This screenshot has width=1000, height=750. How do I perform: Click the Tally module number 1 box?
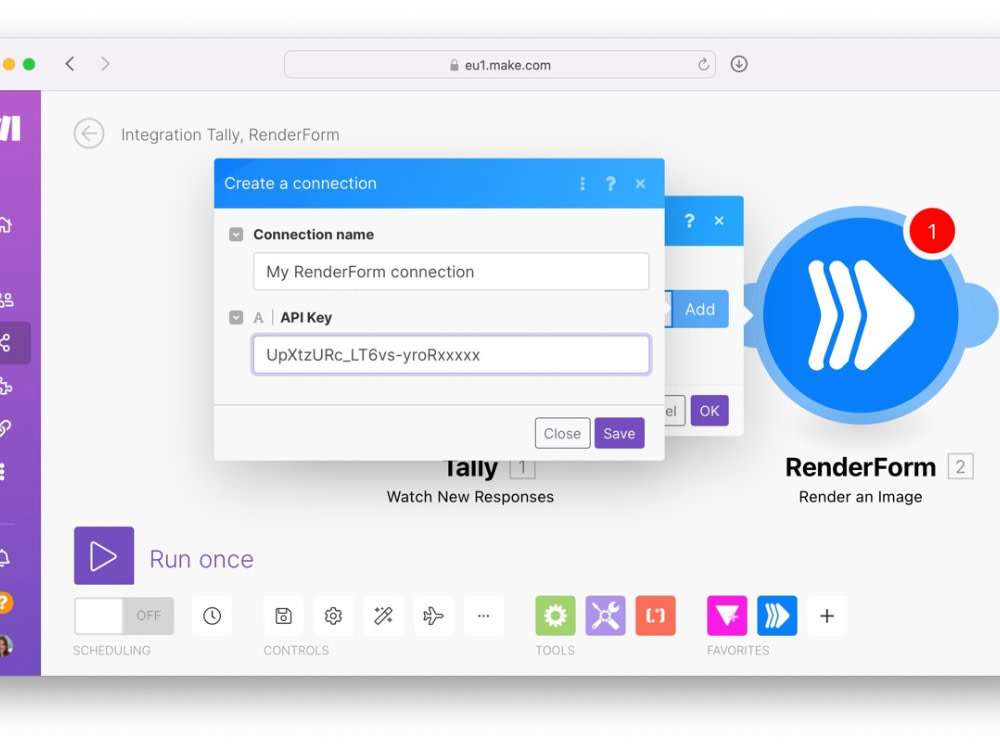[522, 469]
